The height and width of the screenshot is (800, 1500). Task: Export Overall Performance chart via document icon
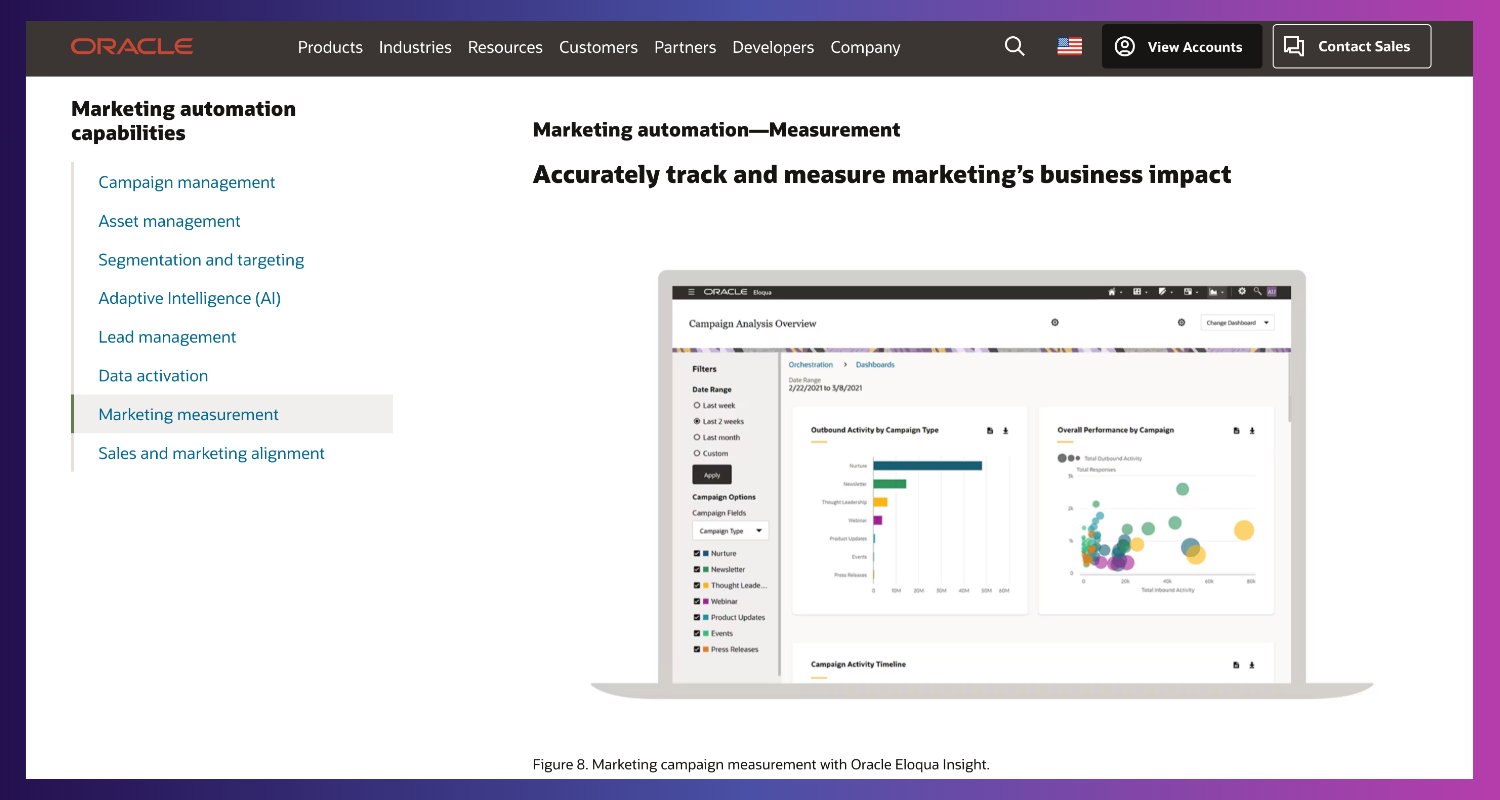[1236, 431]
